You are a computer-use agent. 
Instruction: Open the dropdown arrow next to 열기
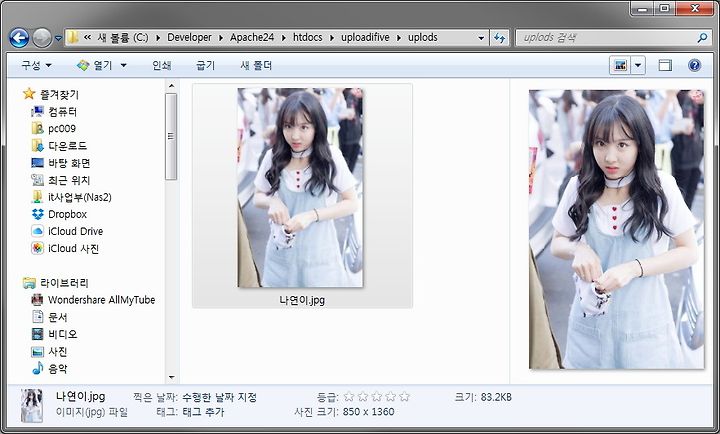coord(124,65)
